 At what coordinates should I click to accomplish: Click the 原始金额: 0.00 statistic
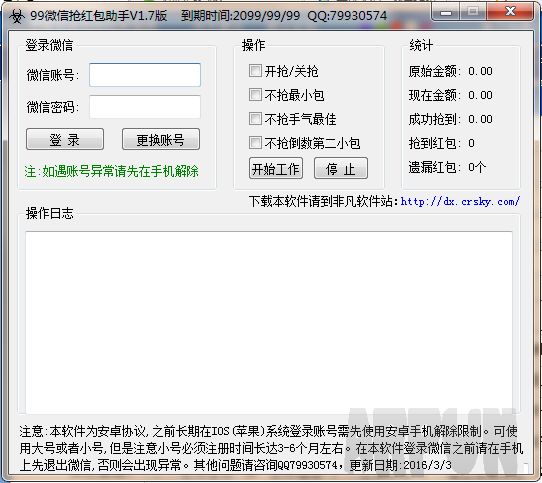click(x=450, y=72)
